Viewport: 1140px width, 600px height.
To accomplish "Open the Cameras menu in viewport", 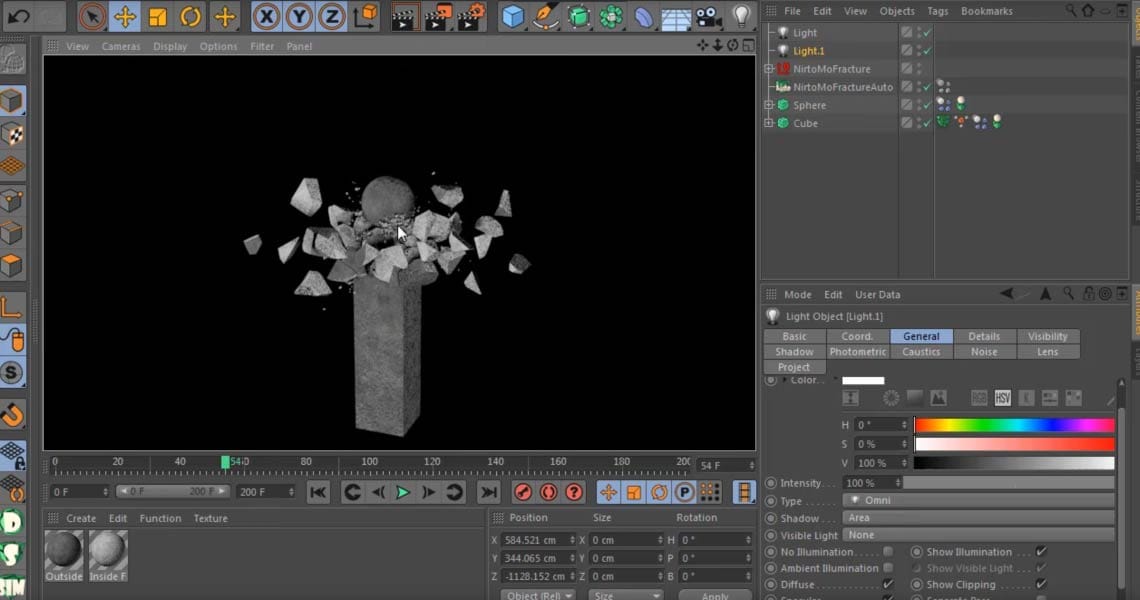I will 120,46.
